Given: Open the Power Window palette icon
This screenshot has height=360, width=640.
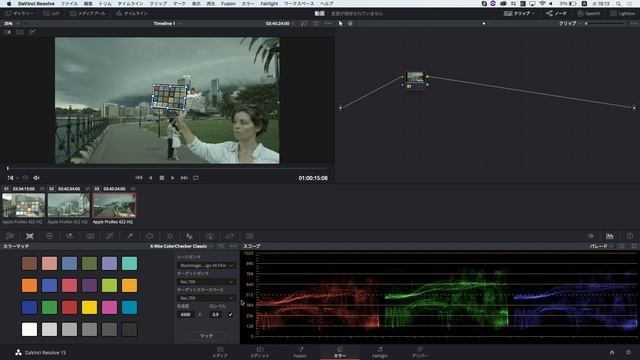Looking at the screenshot, I should pyautogui.click(x=150, y=236).
